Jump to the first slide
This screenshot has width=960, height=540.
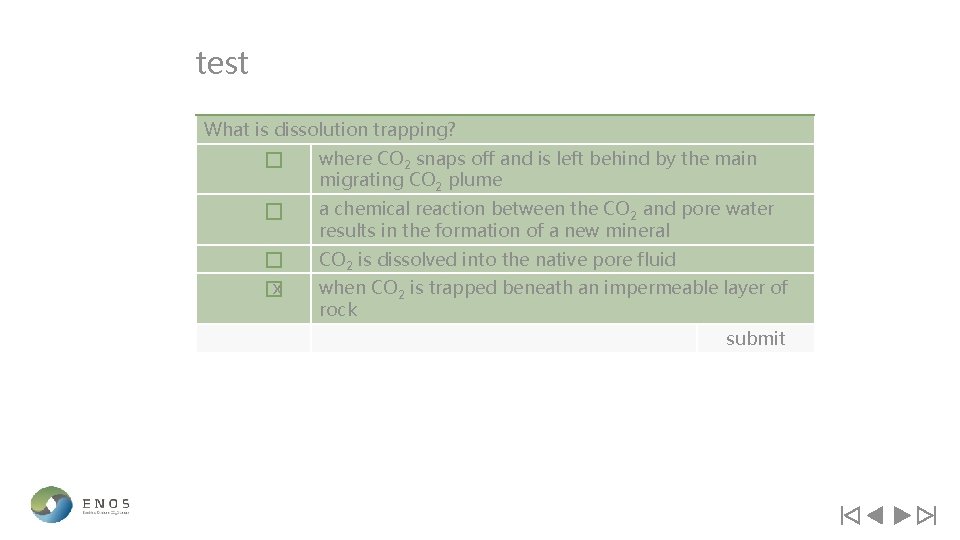pos(850,516)
